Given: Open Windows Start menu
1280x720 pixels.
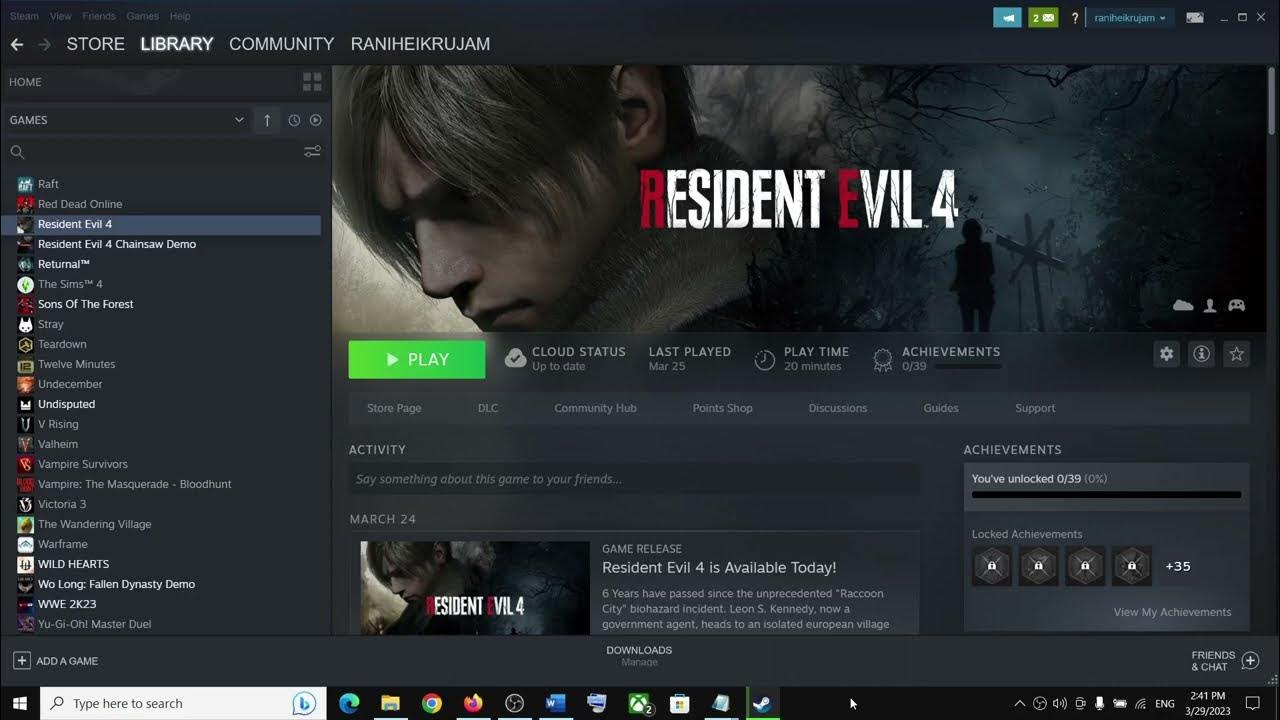Looking at the screenshot, I should [19, 703].
